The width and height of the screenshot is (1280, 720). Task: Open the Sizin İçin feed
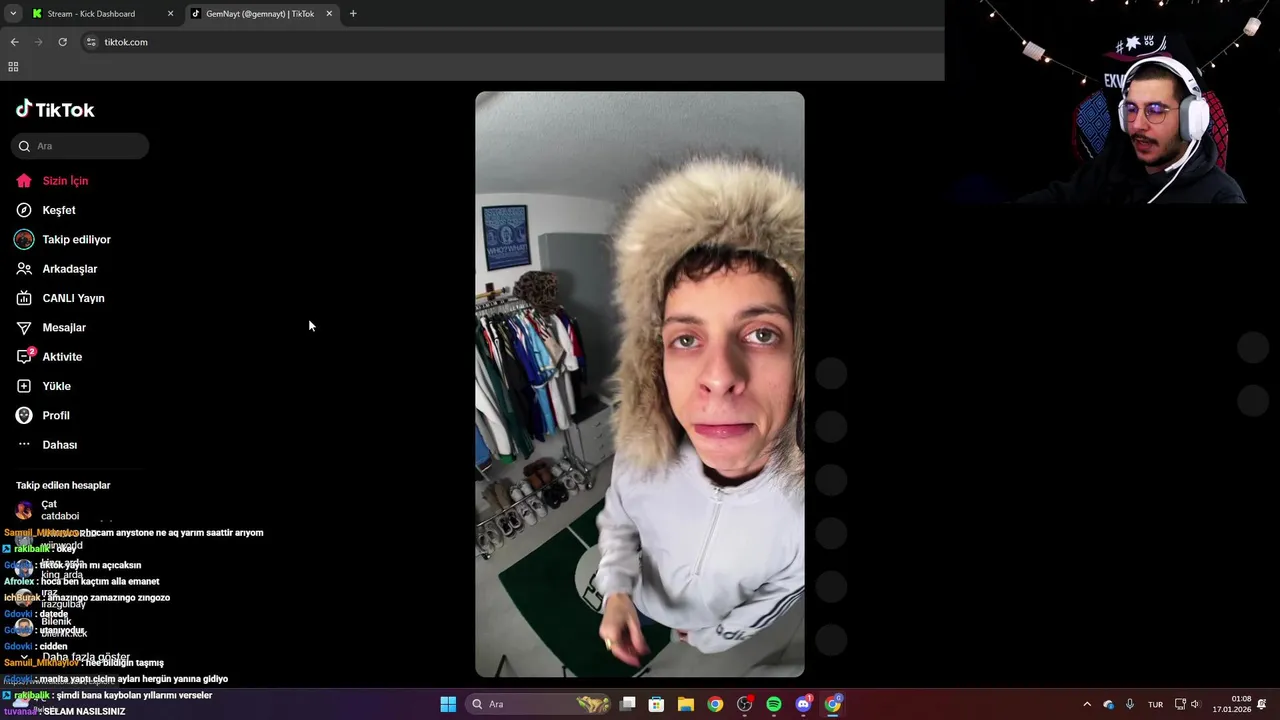pyautogui.click(x=52, y=181)
